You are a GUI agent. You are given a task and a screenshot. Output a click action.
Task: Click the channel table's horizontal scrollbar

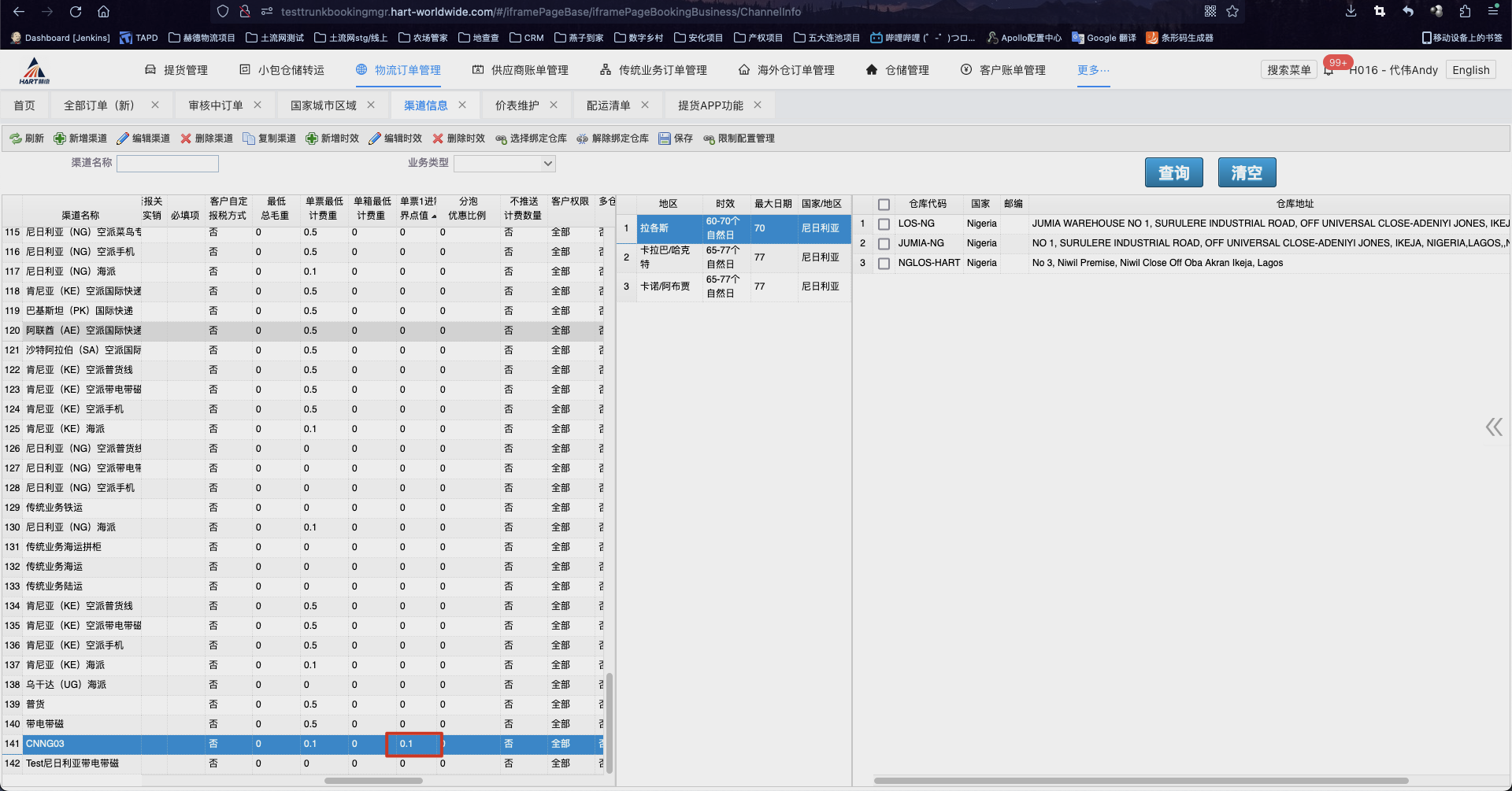pos(373,781)
